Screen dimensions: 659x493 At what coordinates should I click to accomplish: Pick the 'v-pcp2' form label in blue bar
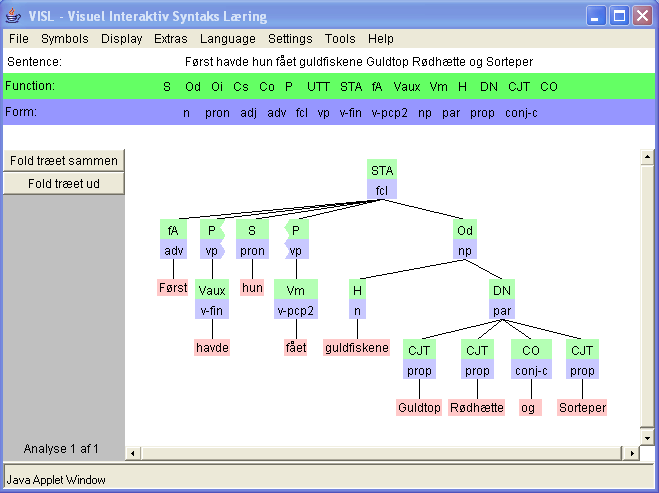[x=389, y=113]
